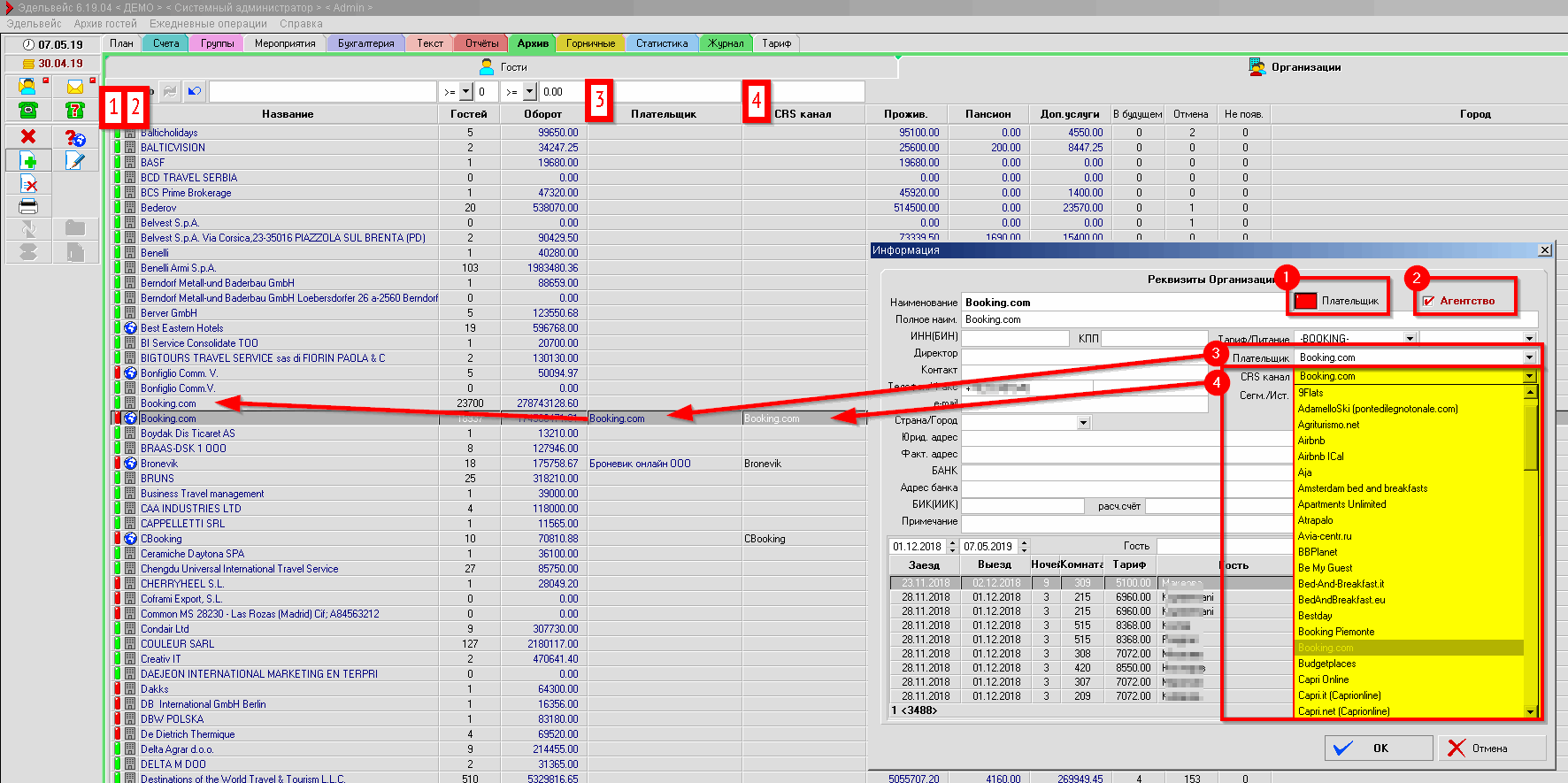Screen dimensions: 1568x783
Task: Open the Ежедневные операции menu
Action: (208, 24)
